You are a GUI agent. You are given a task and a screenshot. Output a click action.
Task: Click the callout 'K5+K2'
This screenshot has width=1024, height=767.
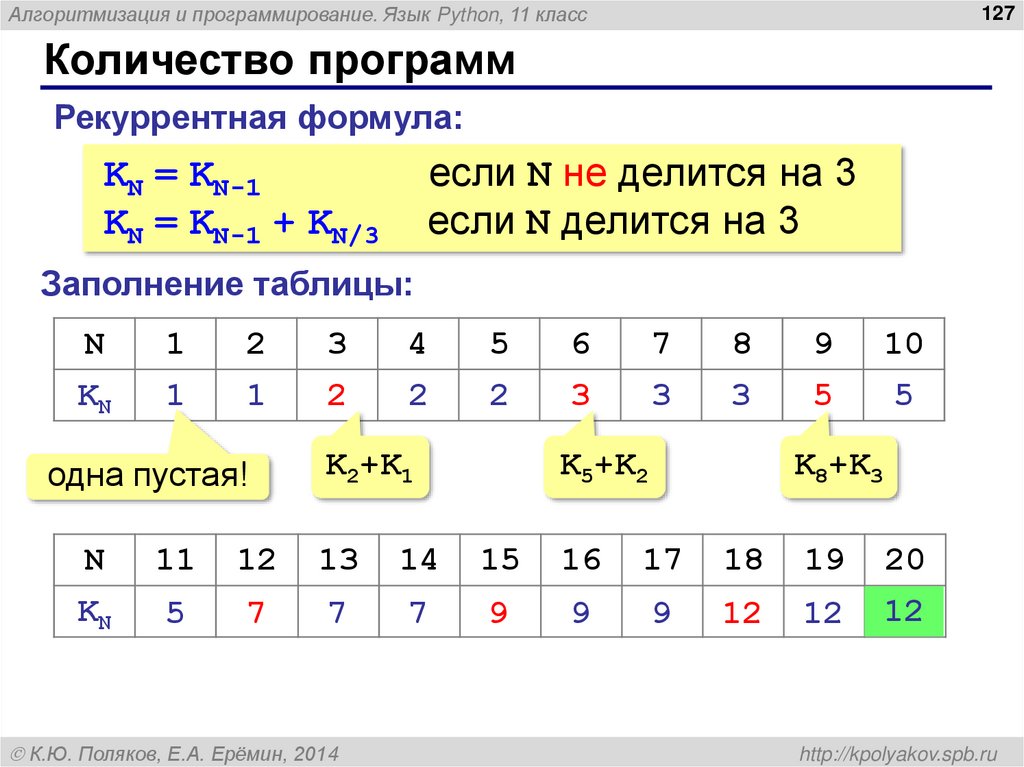pyautogui.click(x=604, y=464)
